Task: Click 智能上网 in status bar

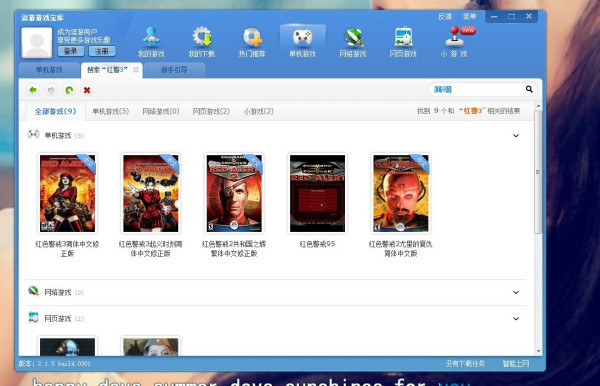Action: click(516, 363)
